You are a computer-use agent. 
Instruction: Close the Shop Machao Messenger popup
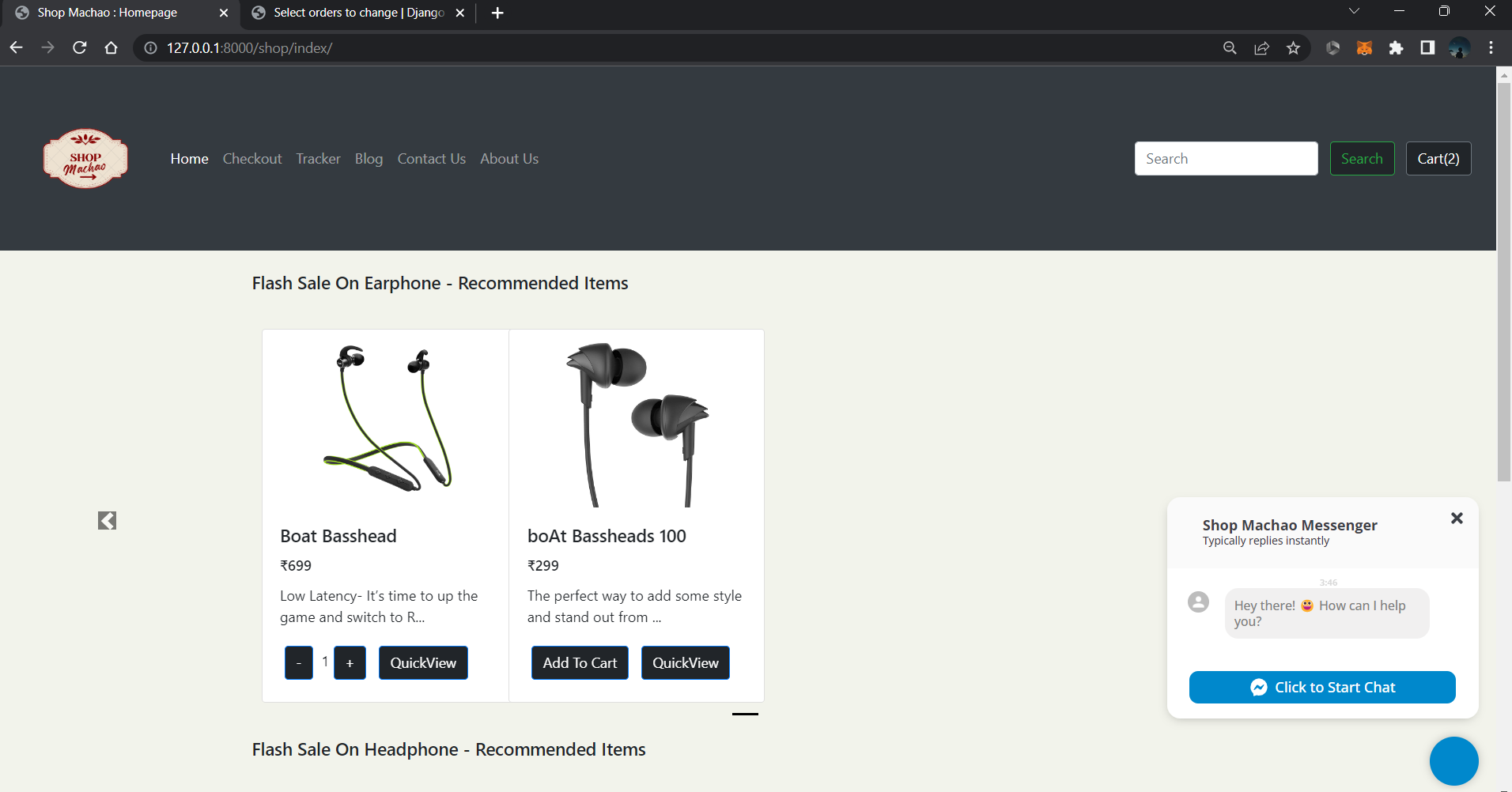point(1457,518)
